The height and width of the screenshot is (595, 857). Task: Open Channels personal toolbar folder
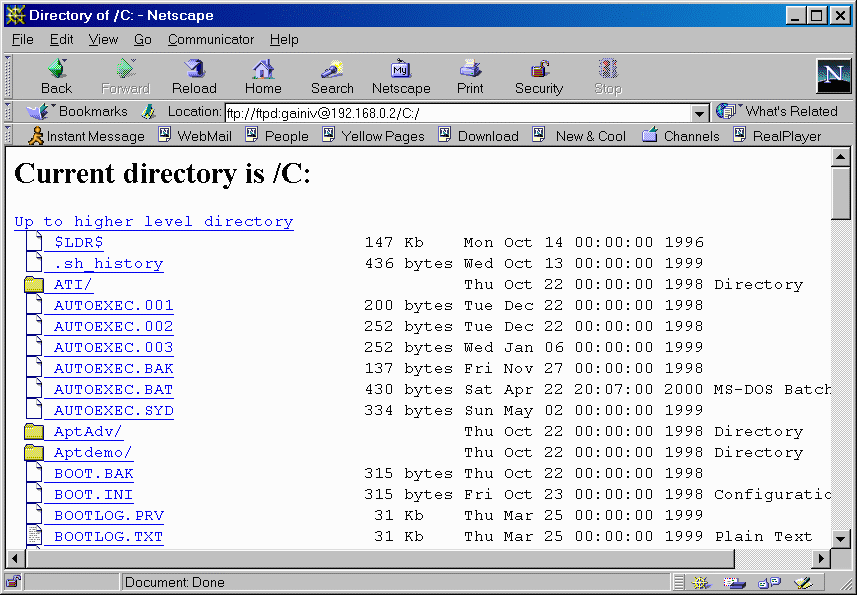(x=680, y=136)
